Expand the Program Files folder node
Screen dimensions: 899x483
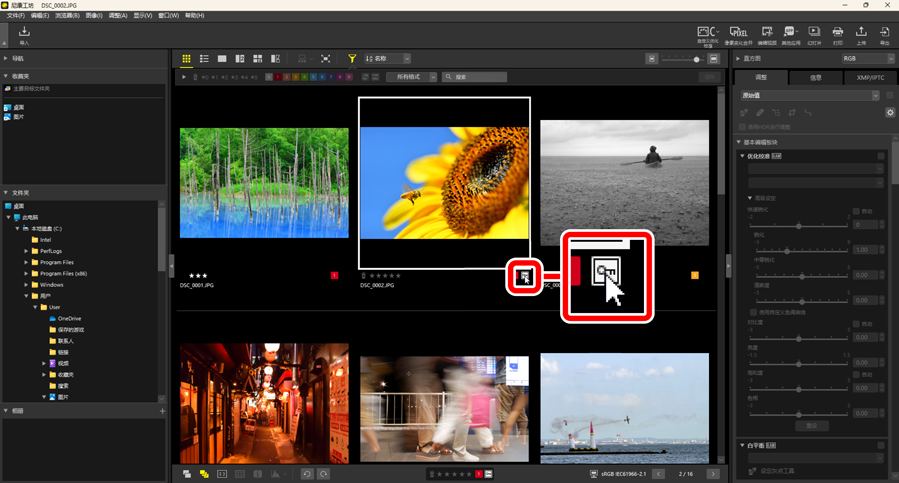point(26,262)
